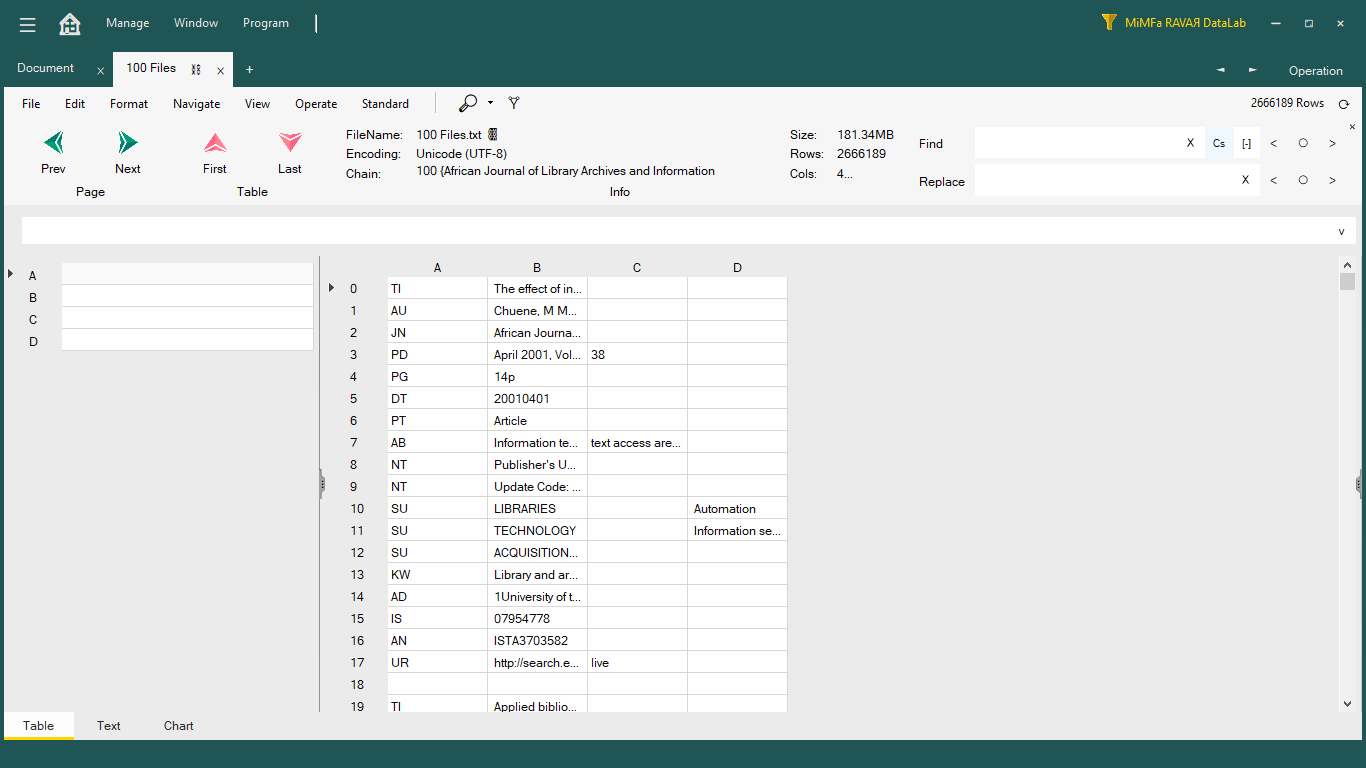Click the Operation button
The image size is (1366, 768).
1315,70
